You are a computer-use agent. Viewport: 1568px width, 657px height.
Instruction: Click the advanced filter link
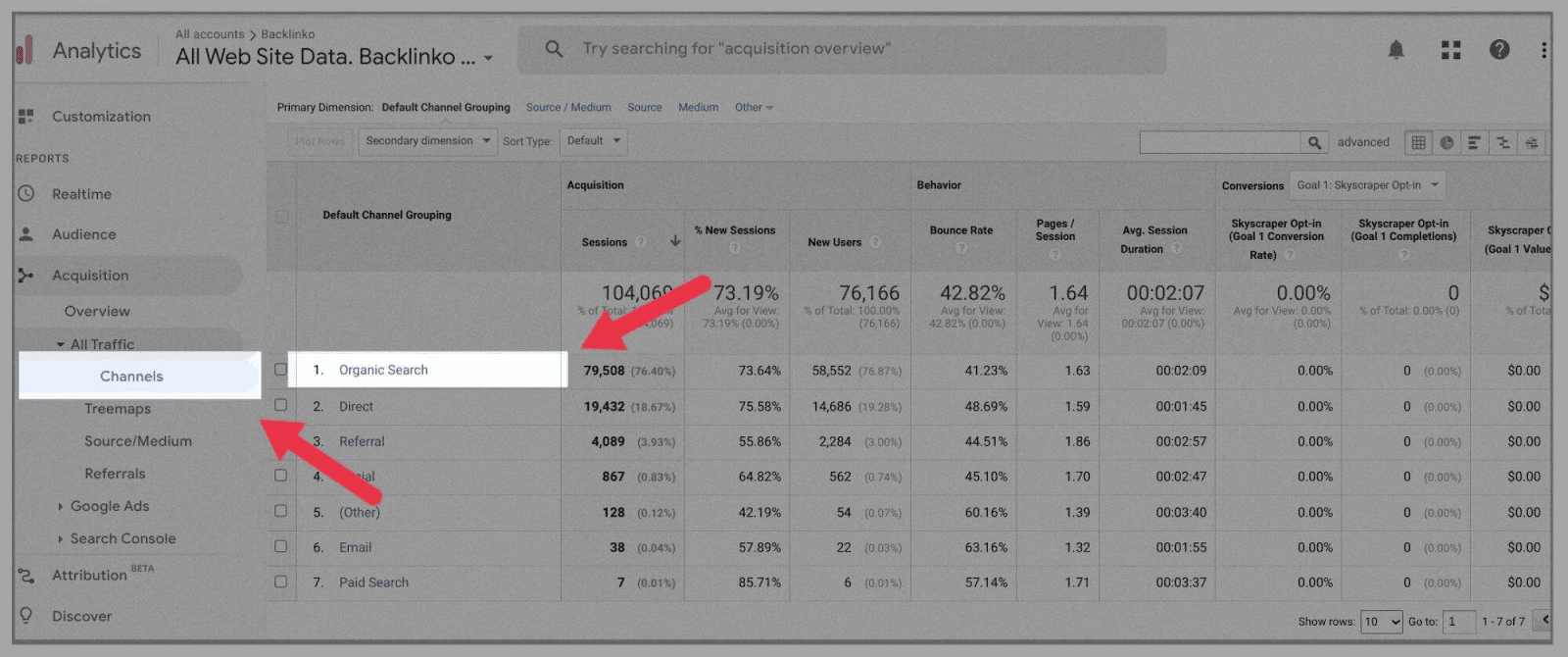[x=1363, y=142]
